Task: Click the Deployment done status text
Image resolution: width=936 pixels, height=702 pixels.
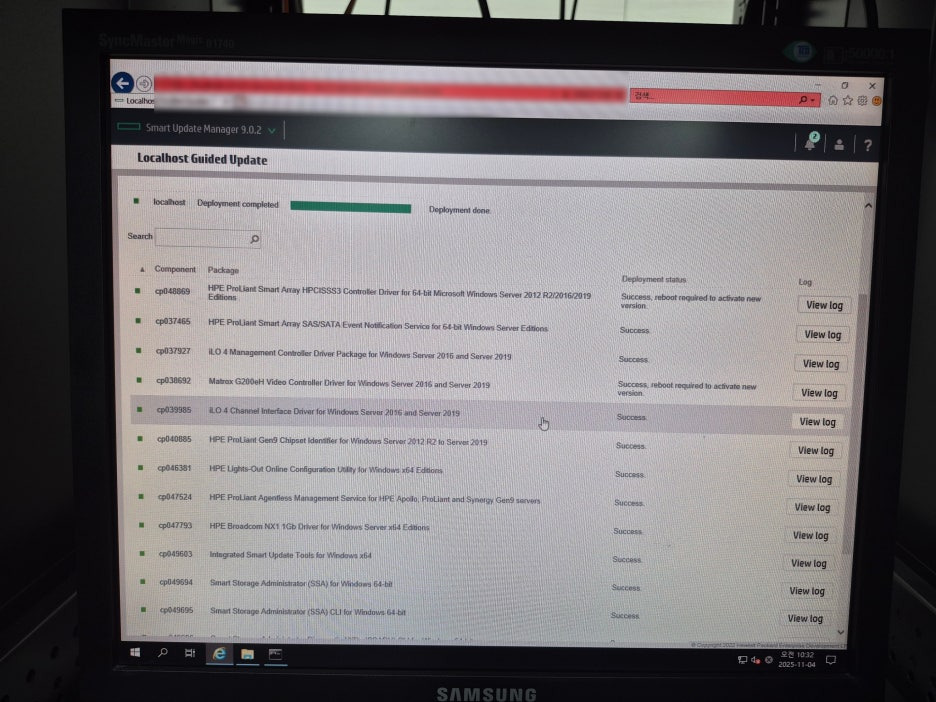Action: [x=459, y=210]
